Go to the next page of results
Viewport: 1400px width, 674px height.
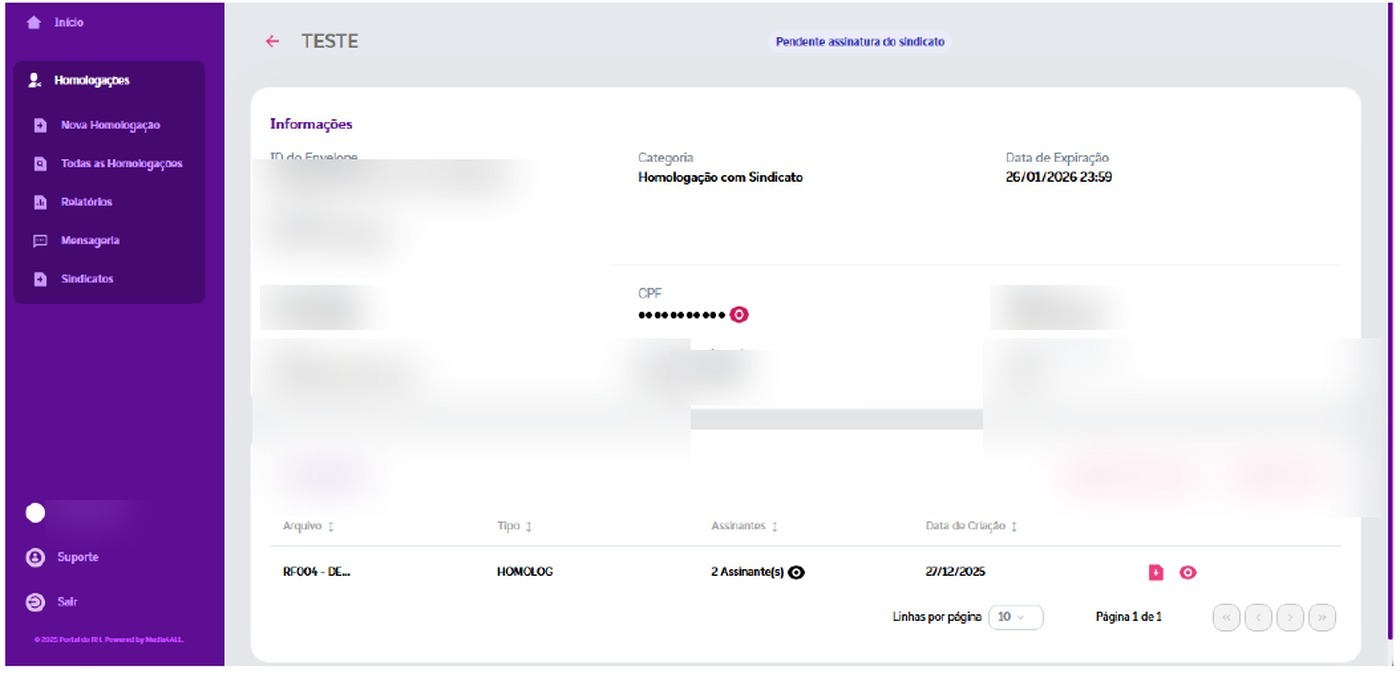click(1290, 618)
